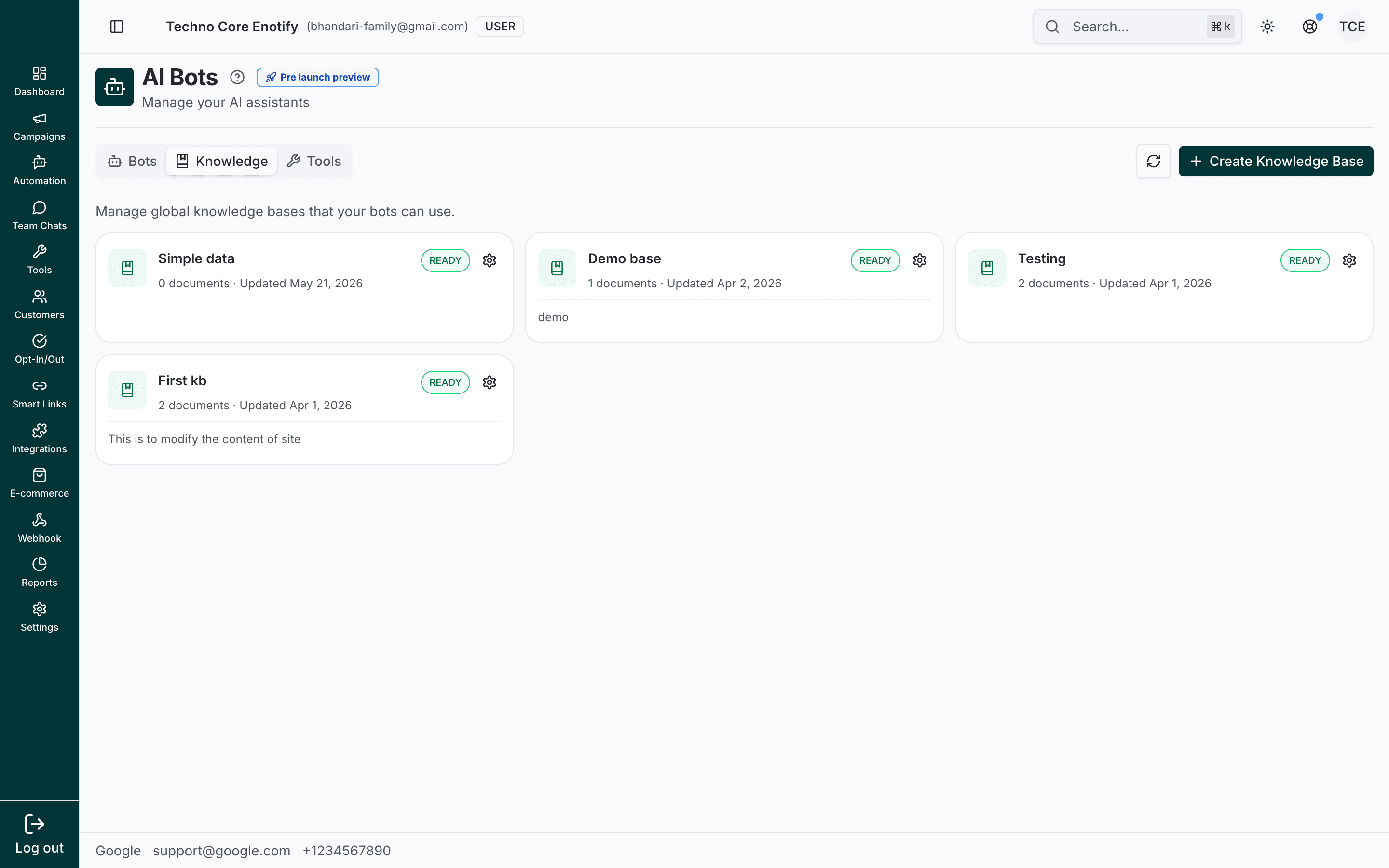1389x868 pixels.
Task: Open Customers section
Action: point(39,305)
